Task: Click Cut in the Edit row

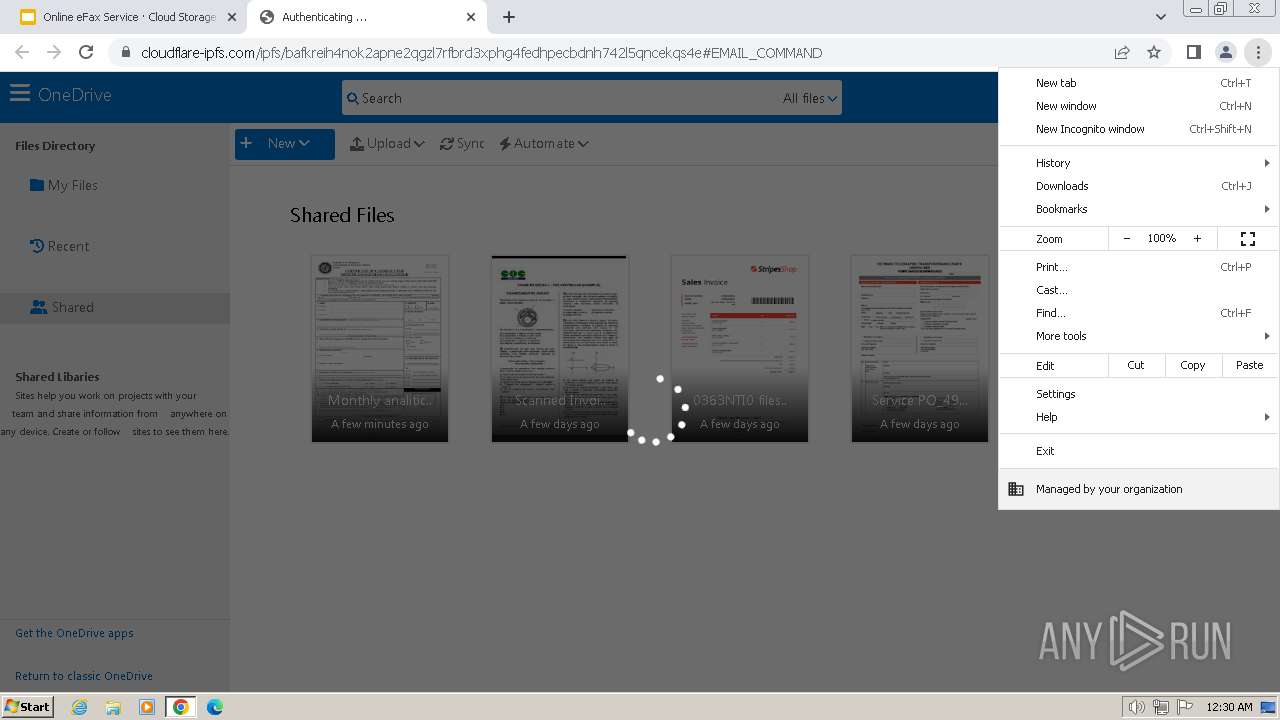Action: tap(1136, 365)
